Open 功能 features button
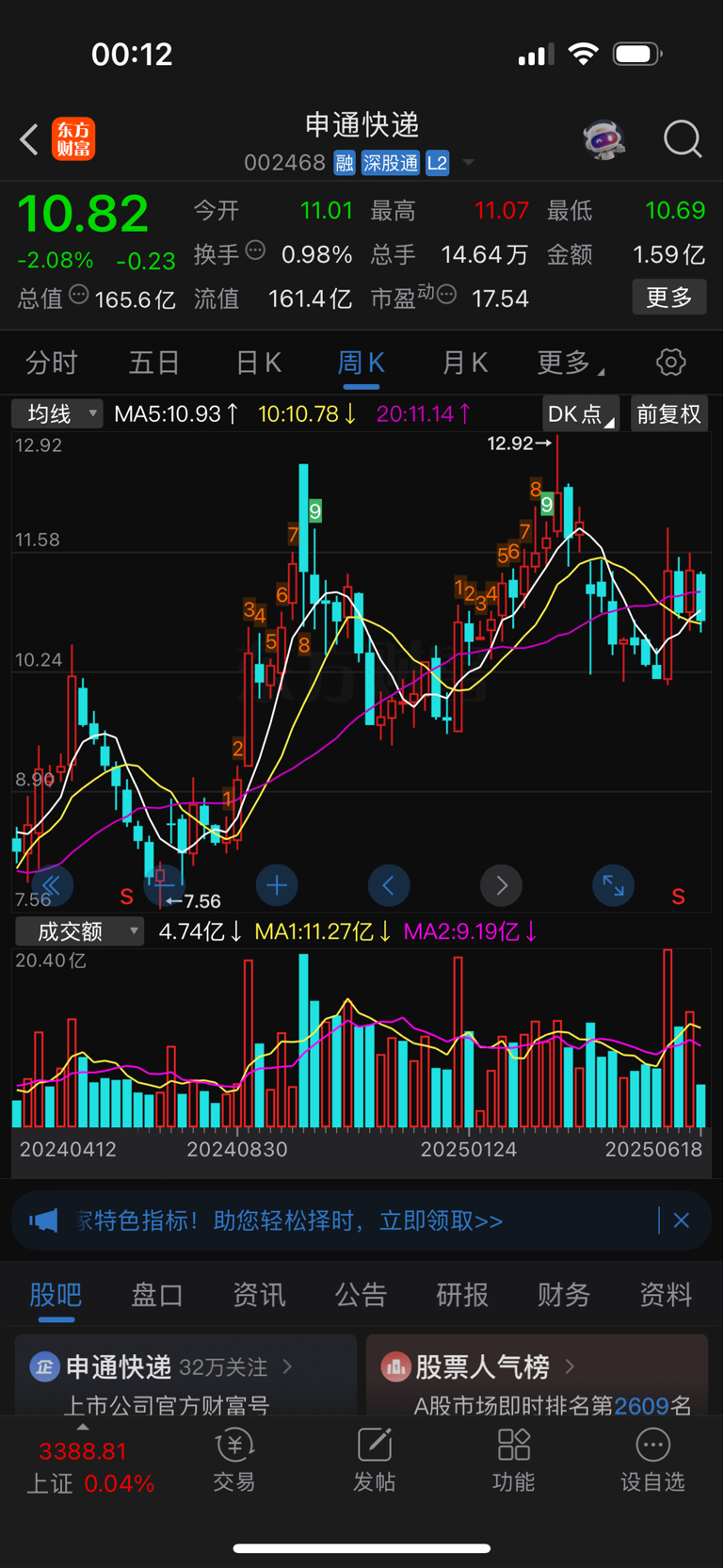 point(514,1461)
